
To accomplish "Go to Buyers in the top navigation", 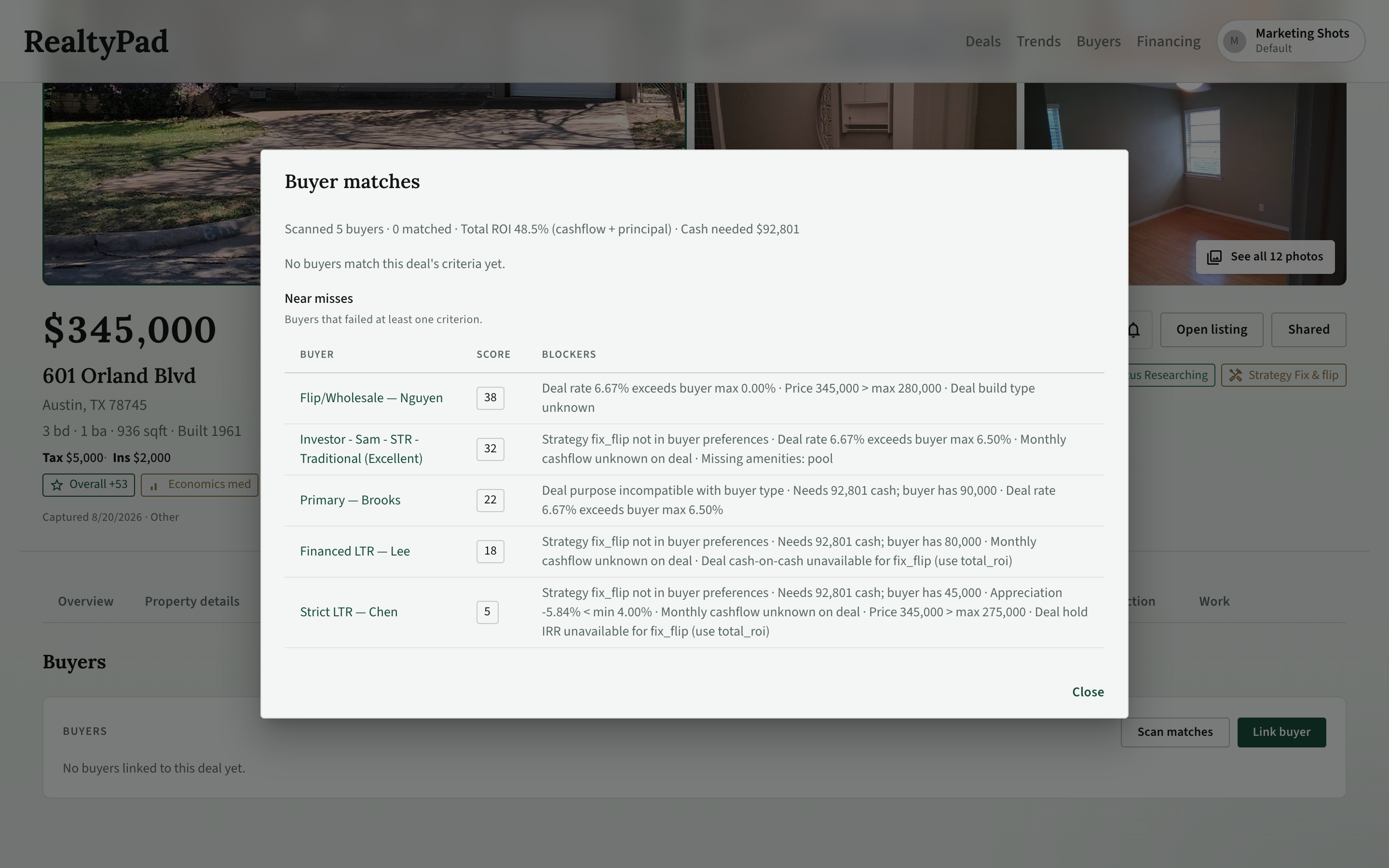I will 1099,41.
